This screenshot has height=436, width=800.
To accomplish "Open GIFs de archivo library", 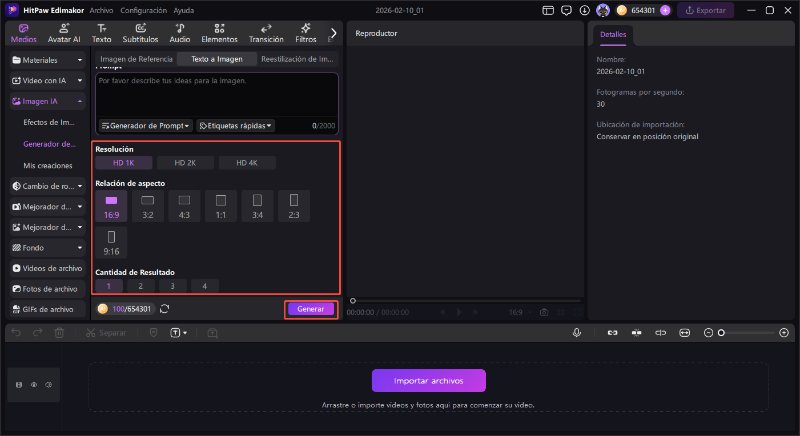I will [47, 309].
